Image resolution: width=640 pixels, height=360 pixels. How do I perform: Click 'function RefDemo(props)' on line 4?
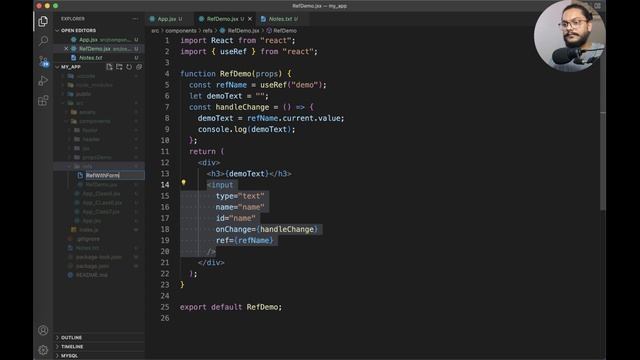click(231, 73)
